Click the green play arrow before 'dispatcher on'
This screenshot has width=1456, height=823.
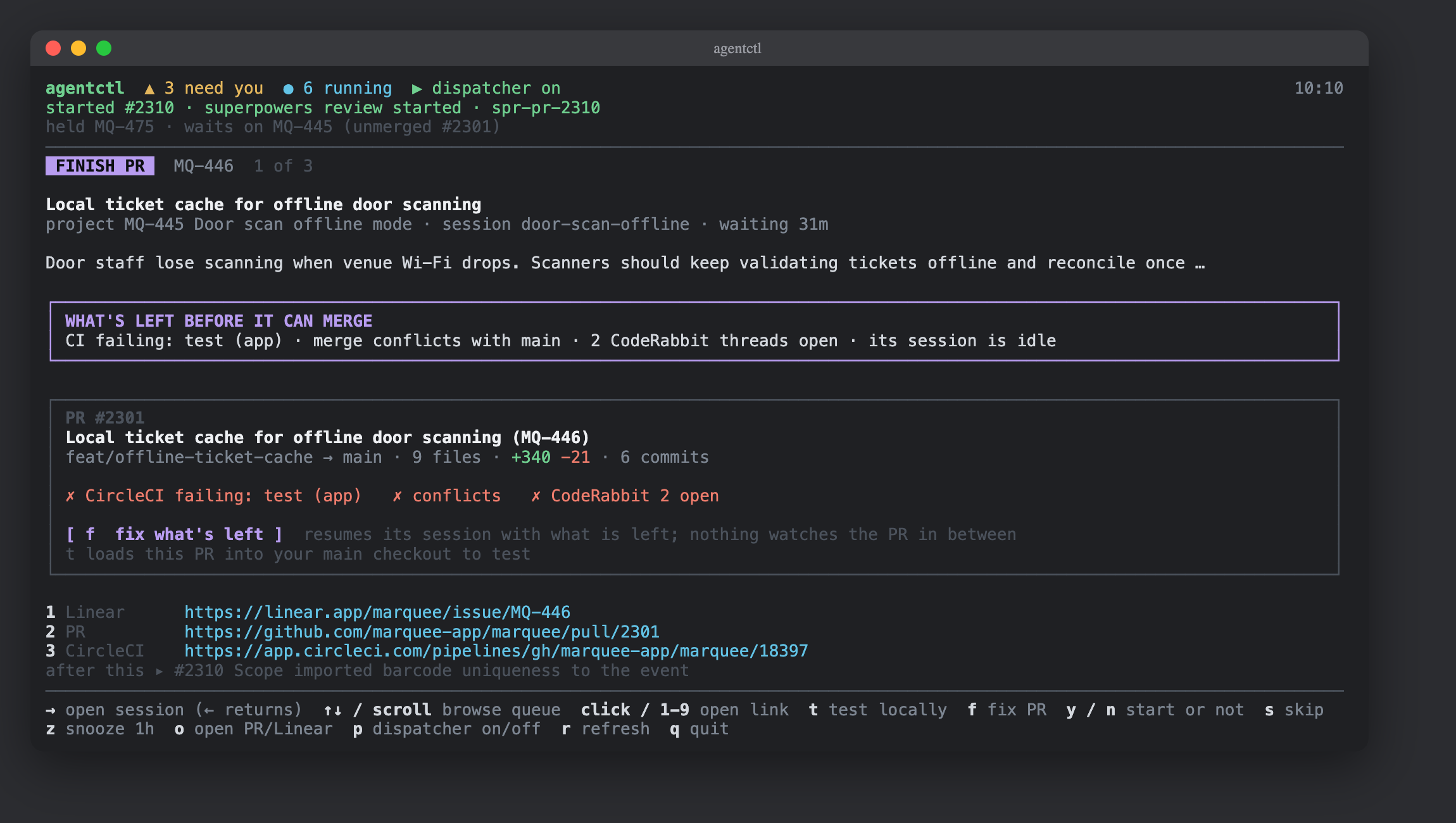pyautogui.click(x=417, y=89)
